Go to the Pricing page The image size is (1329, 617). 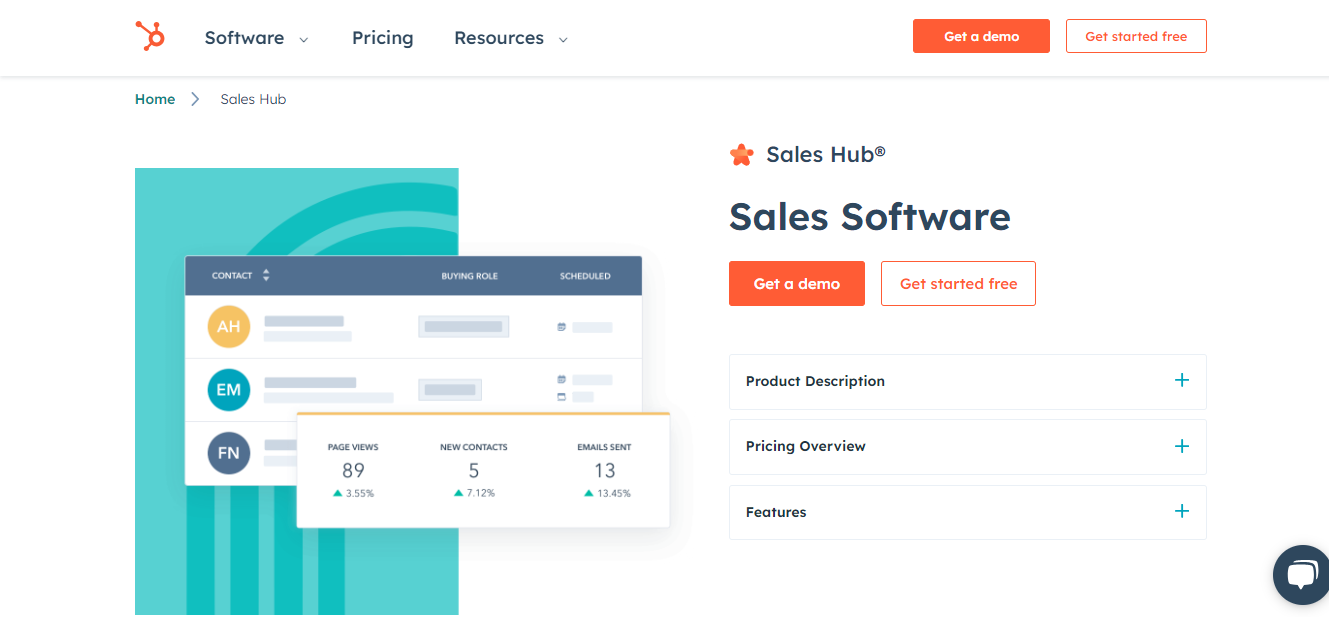click(x=382, y=38)
